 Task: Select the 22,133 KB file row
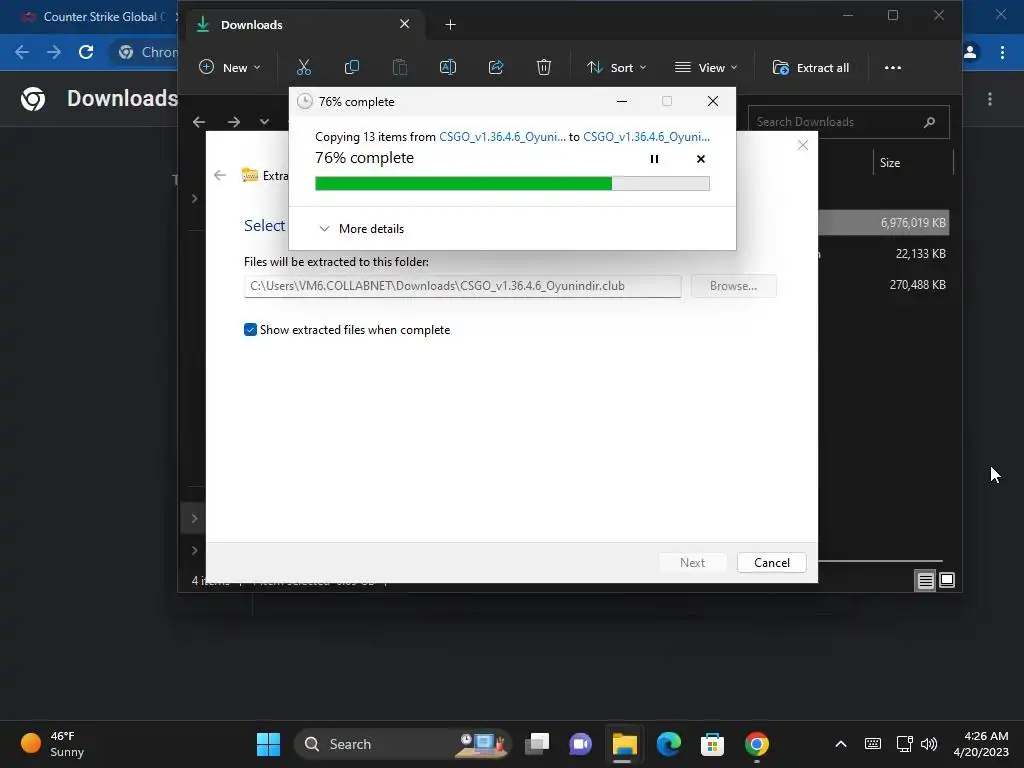point(883,253)
